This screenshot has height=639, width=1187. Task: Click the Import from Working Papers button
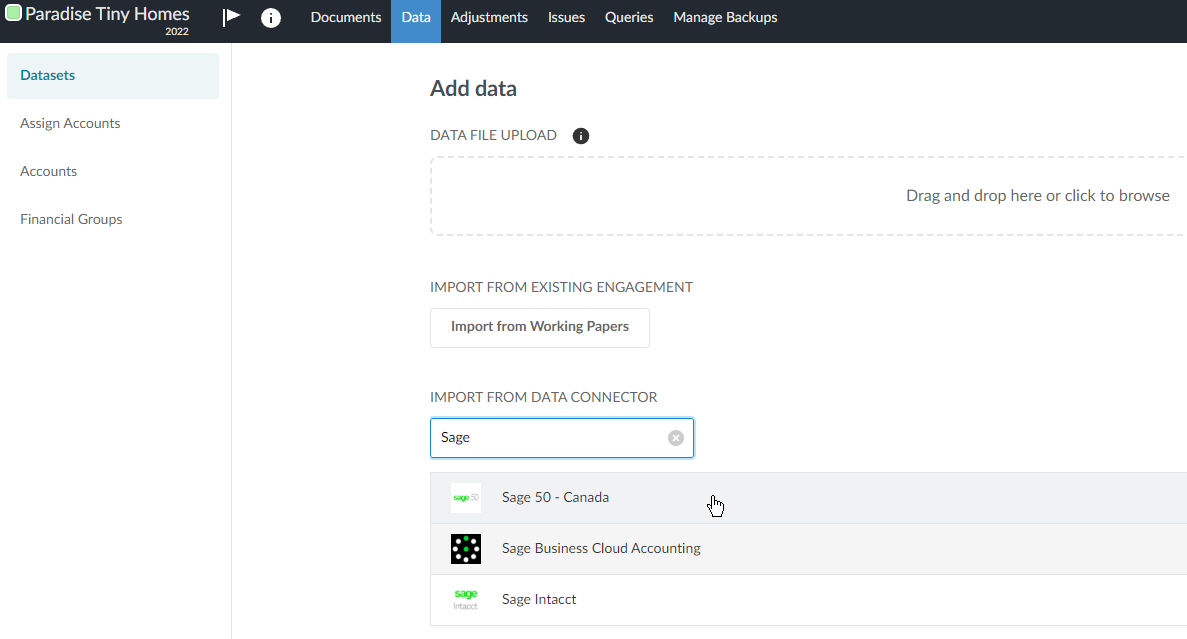539,327
